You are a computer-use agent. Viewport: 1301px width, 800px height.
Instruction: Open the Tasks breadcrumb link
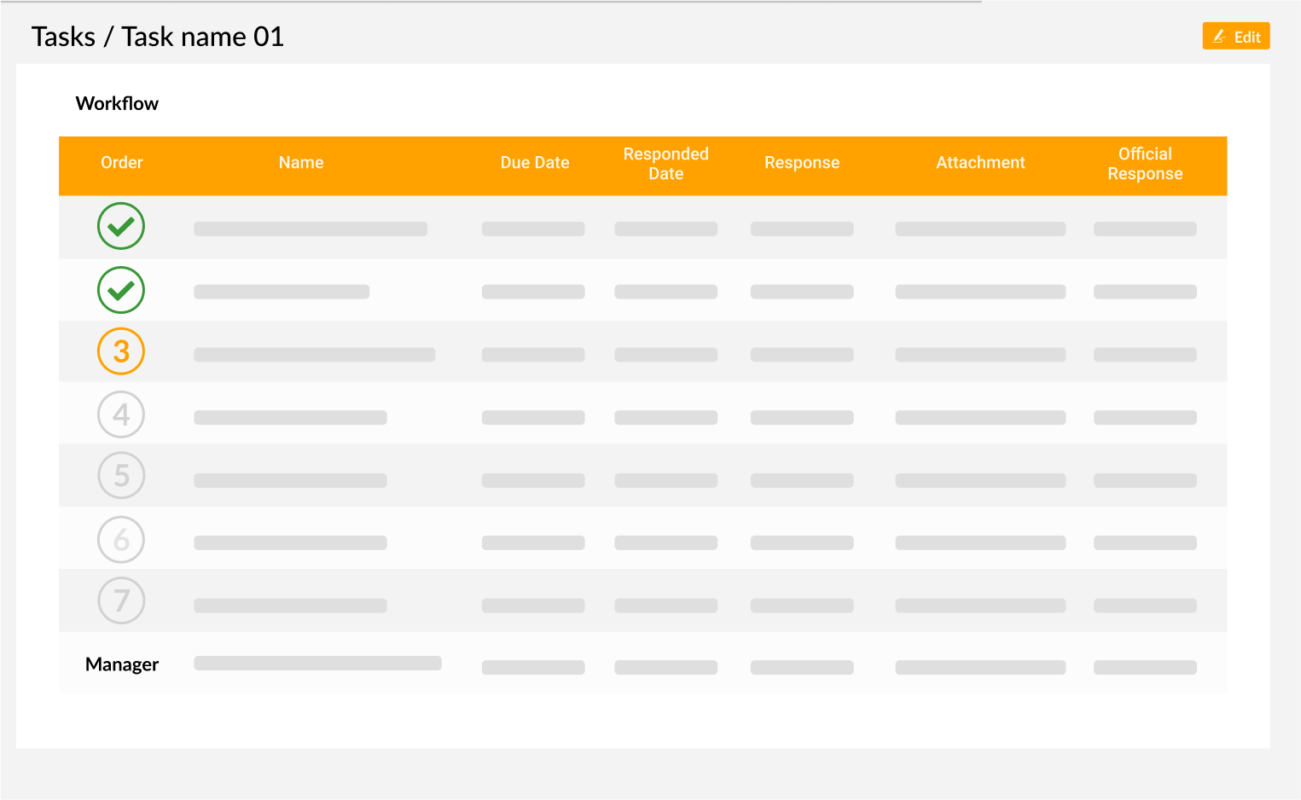62,36
